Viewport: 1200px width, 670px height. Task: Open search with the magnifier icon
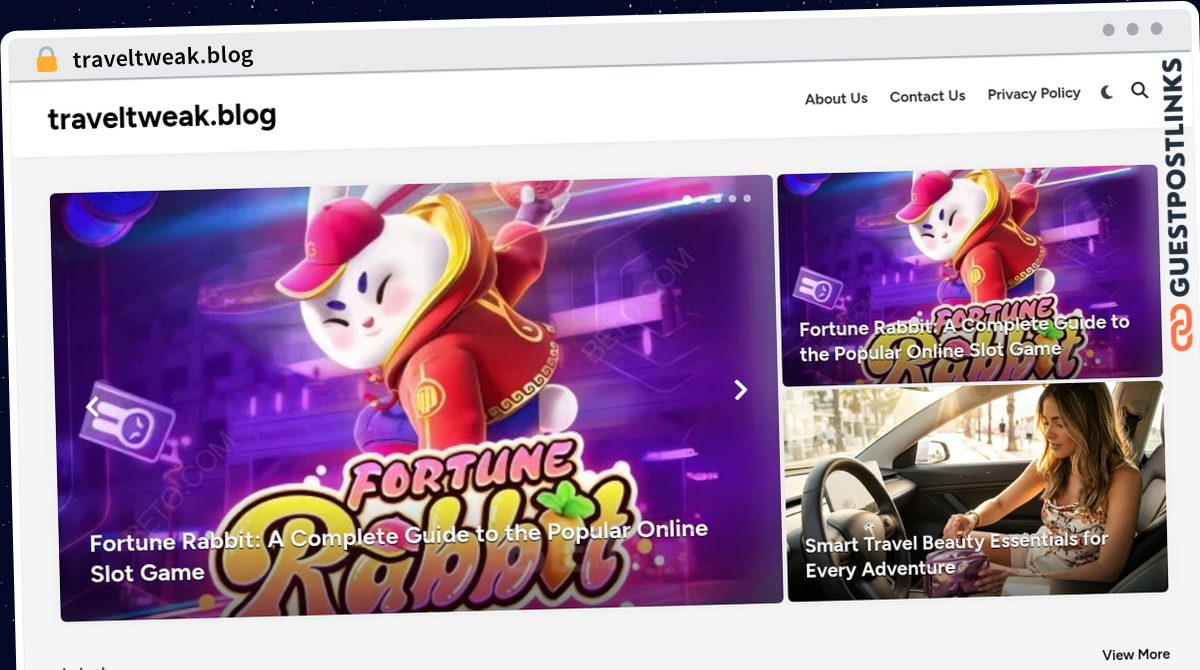(x=1139, y=90)
